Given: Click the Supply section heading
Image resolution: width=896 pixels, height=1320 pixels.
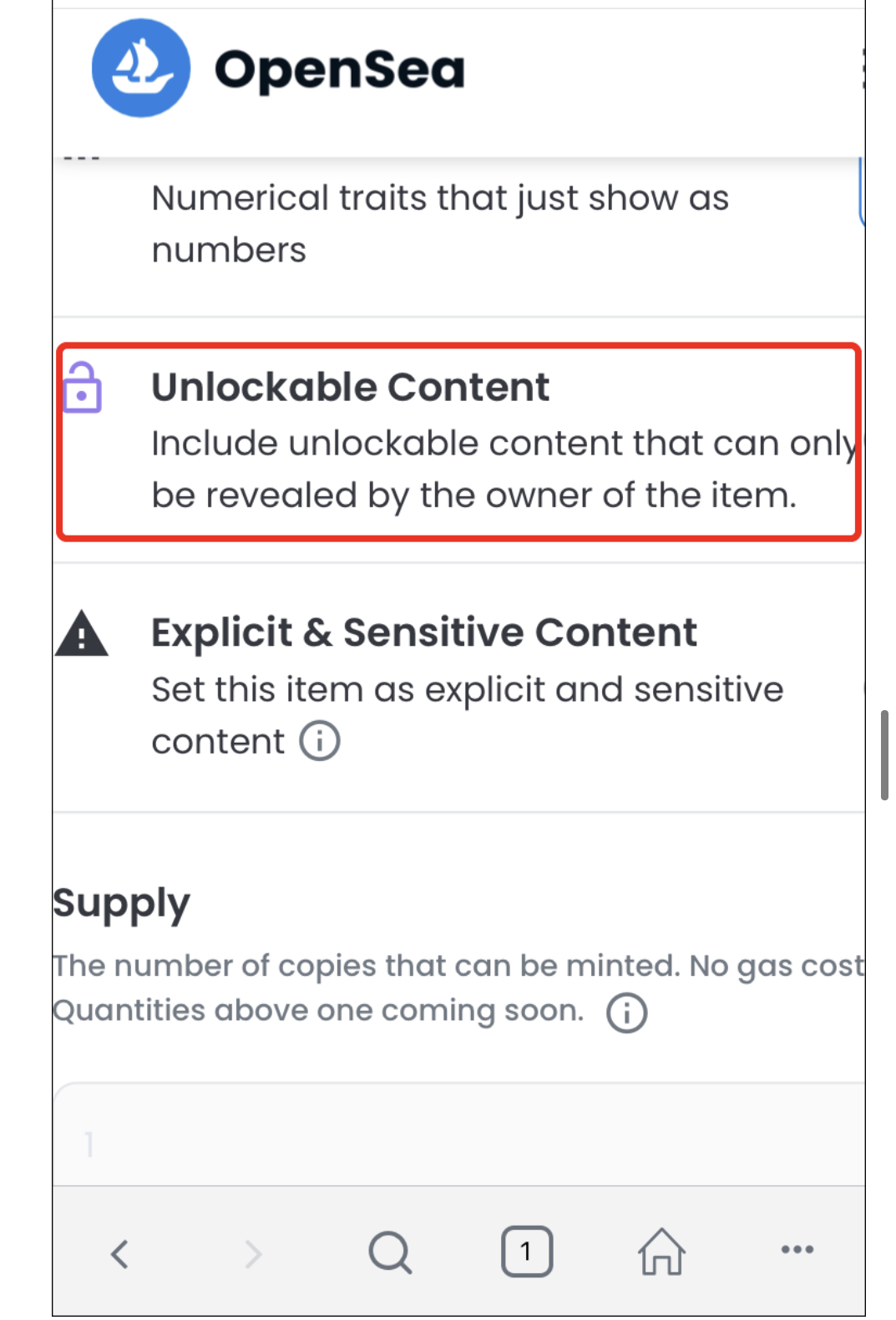Looking at the screenshot, I should pyautogui.click(x=122, y=904).
